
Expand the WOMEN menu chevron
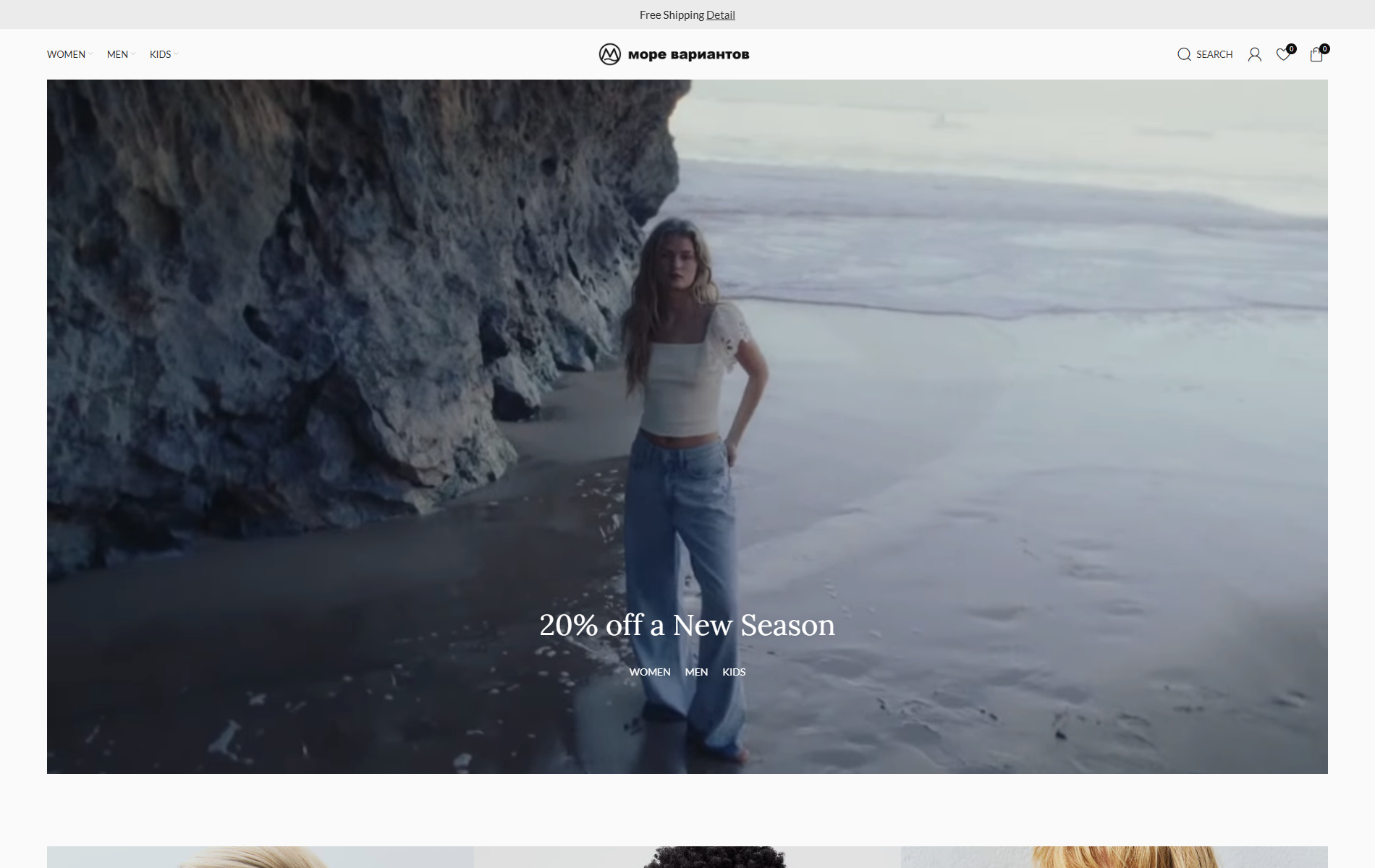point(90,54)
